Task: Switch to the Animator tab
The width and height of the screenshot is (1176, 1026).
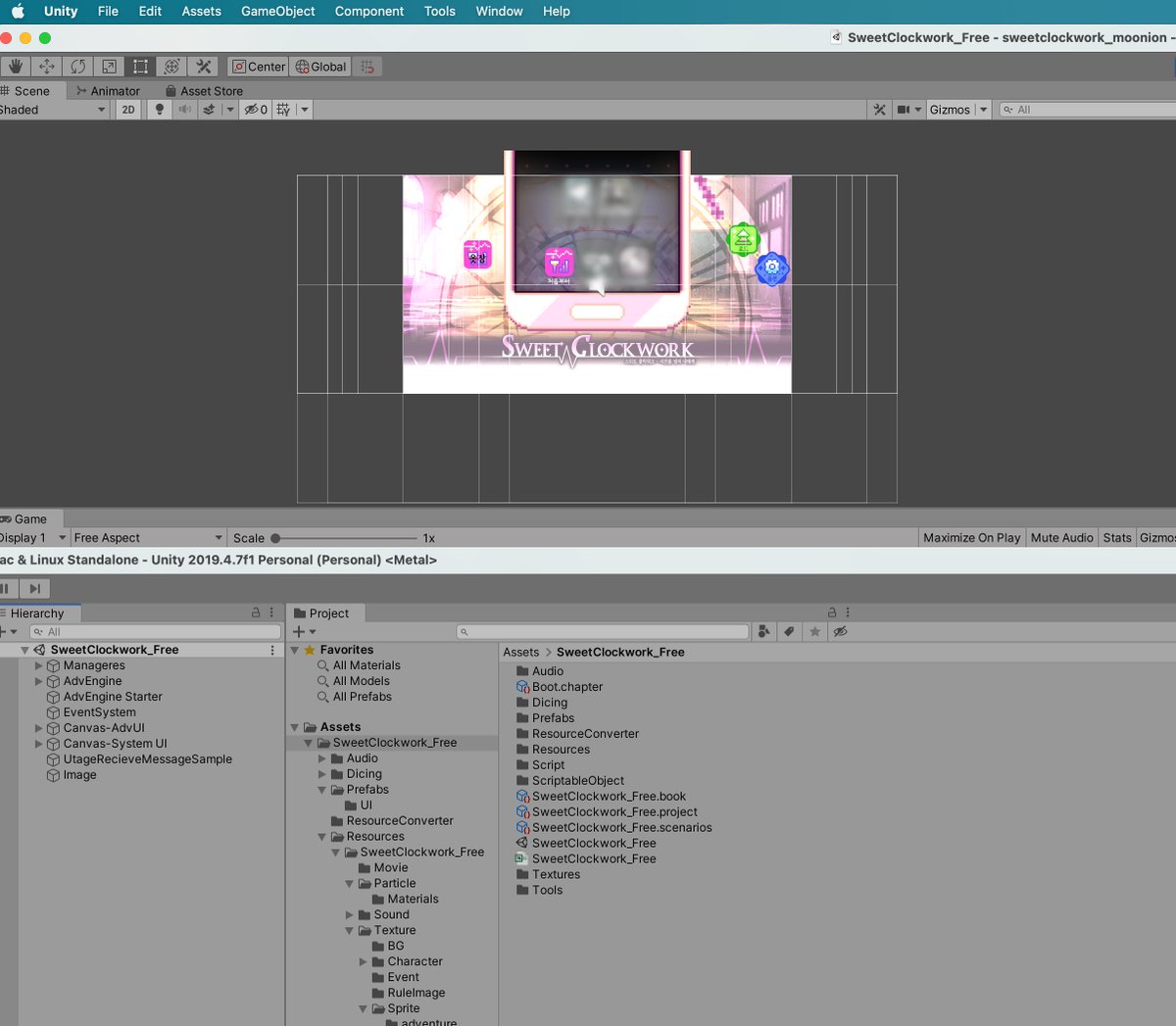Action: (x=108, y=91)
